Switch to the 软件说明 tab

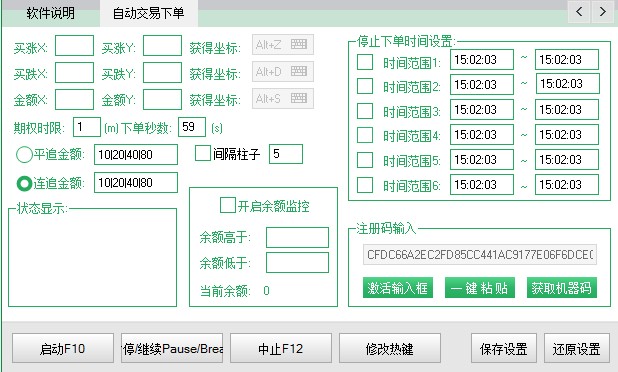tap(51, 13)
